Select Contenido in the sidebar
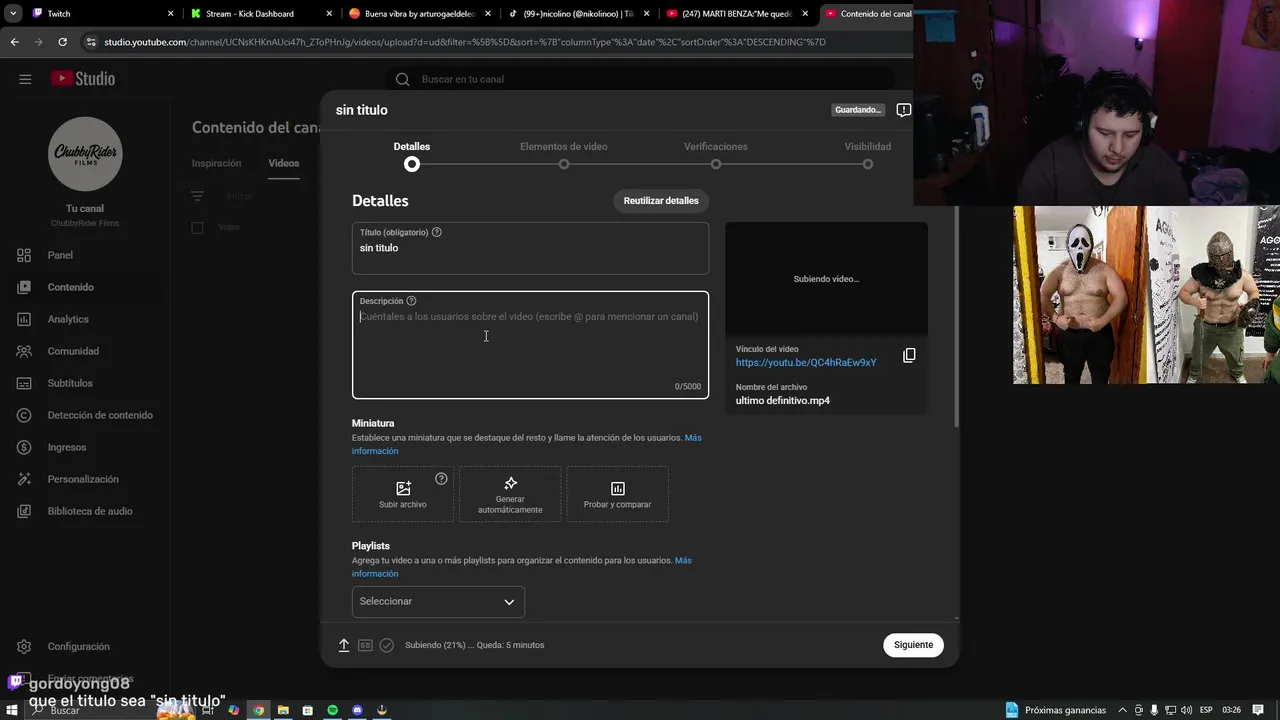The height and width of the screenshot is (720, 1280). [x=85, y=287]
